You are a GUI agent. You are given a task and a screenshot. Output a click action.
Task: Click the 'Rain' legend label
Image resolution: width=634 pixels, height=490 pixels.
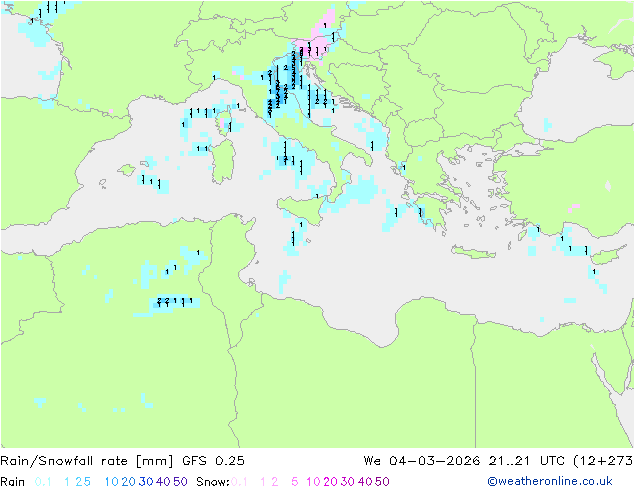13,482
